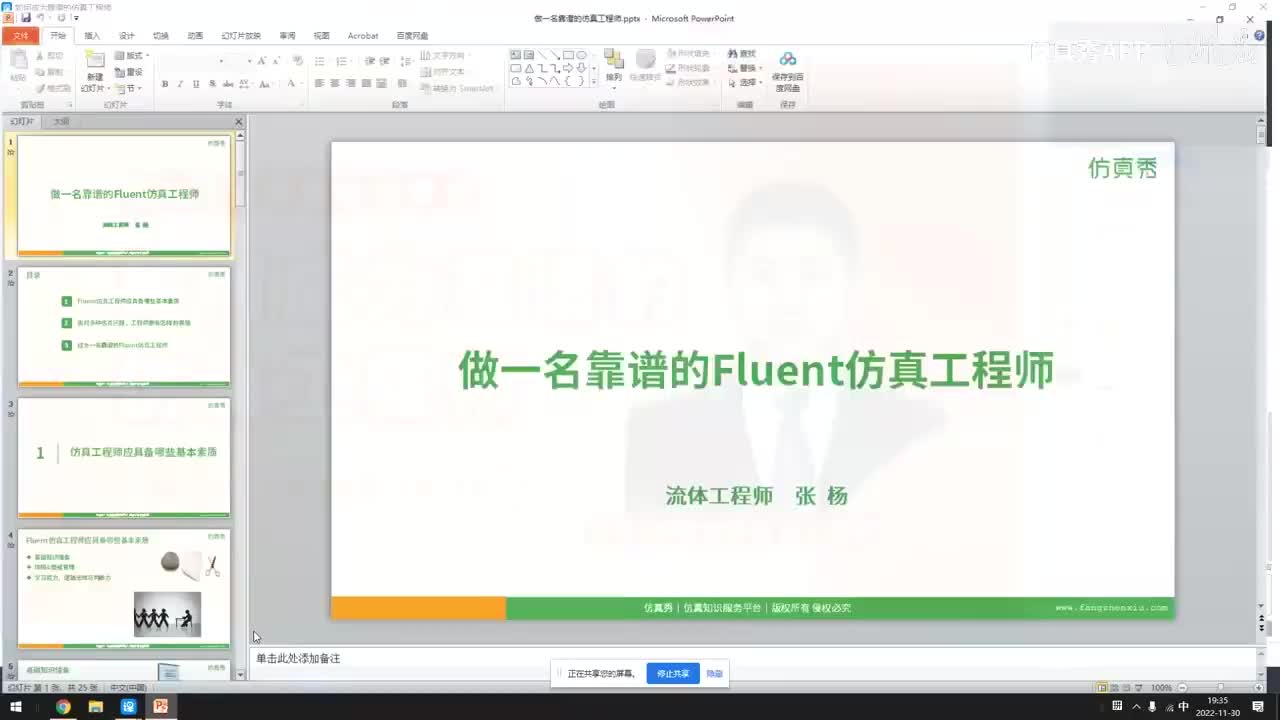Open the font name combo box
Screen dimensions: 1280x720
(193, 61)
